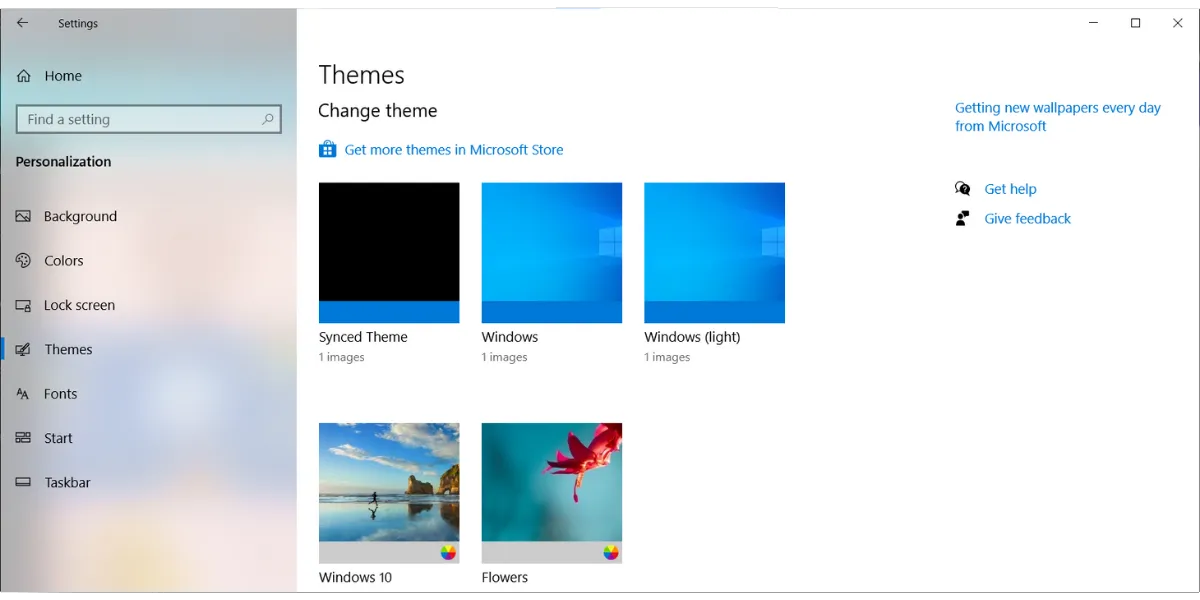The image size is (1200, 600).
Task: Open the Lock screen settings page
Action: pyautogui.click(x=79, y=305)
